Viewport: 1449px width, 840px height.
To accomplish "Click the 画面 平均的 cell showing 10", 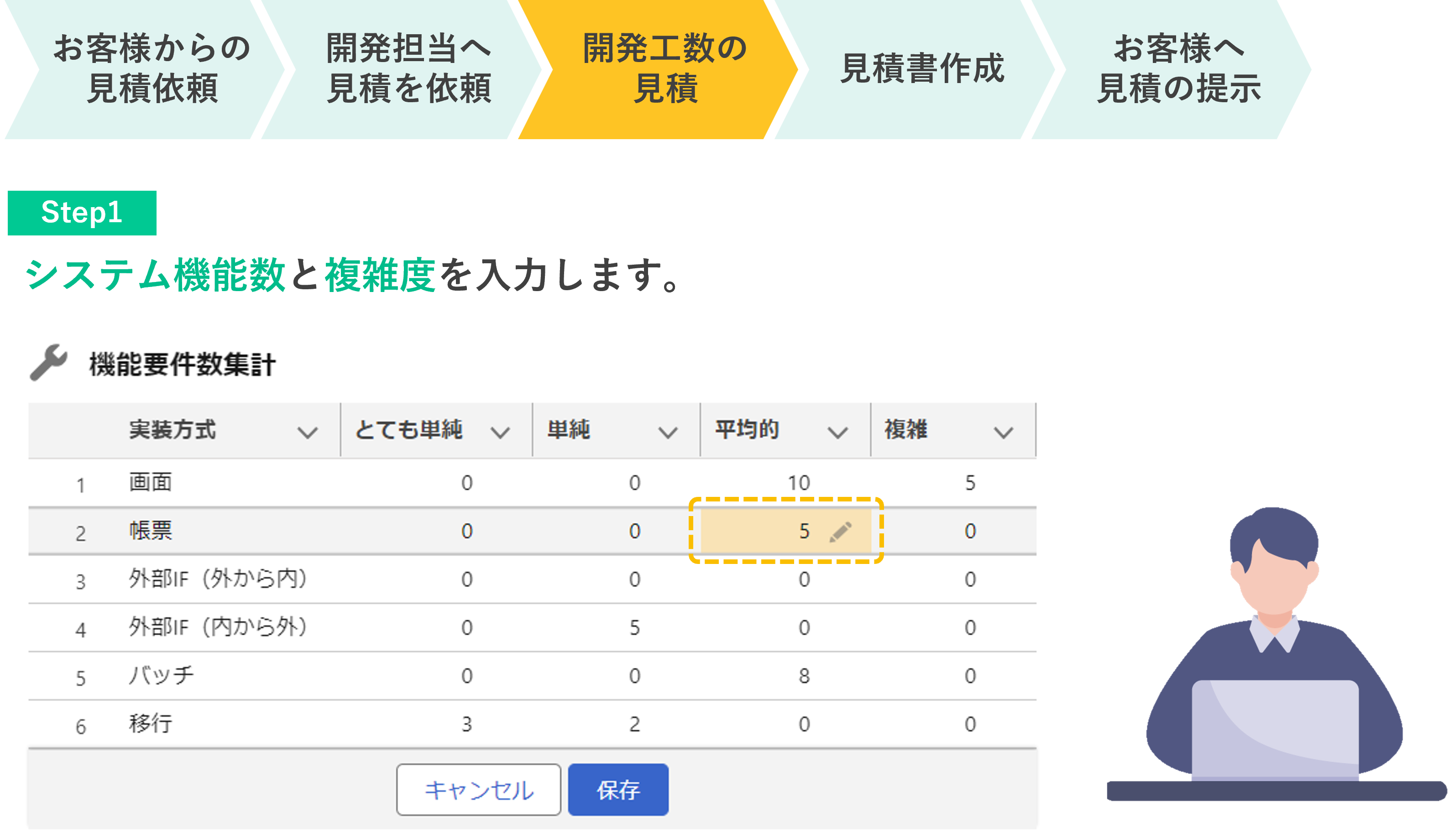I will tap(799, 483).
